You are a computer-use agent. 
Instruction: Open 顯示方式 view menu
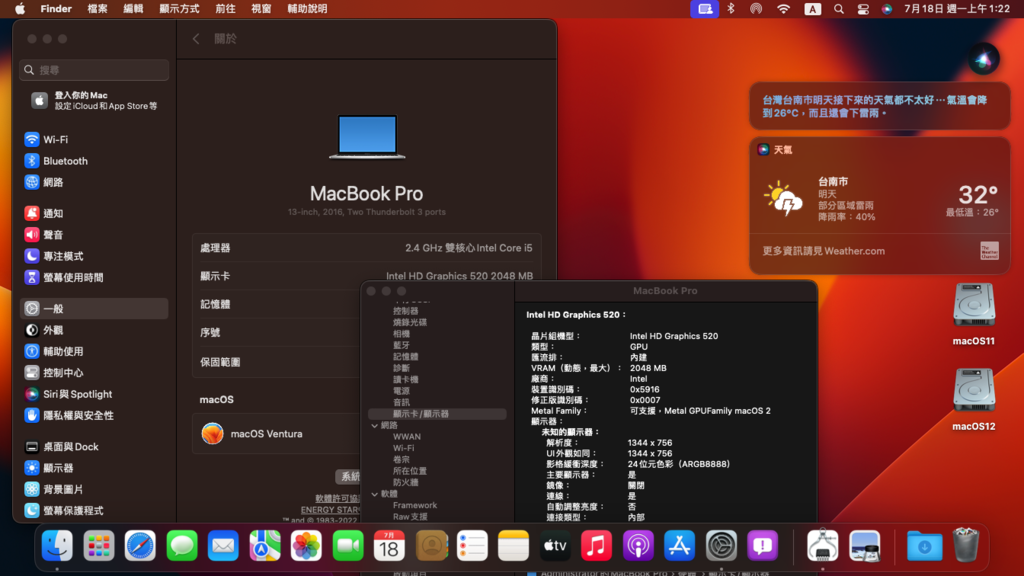point(180,8)
